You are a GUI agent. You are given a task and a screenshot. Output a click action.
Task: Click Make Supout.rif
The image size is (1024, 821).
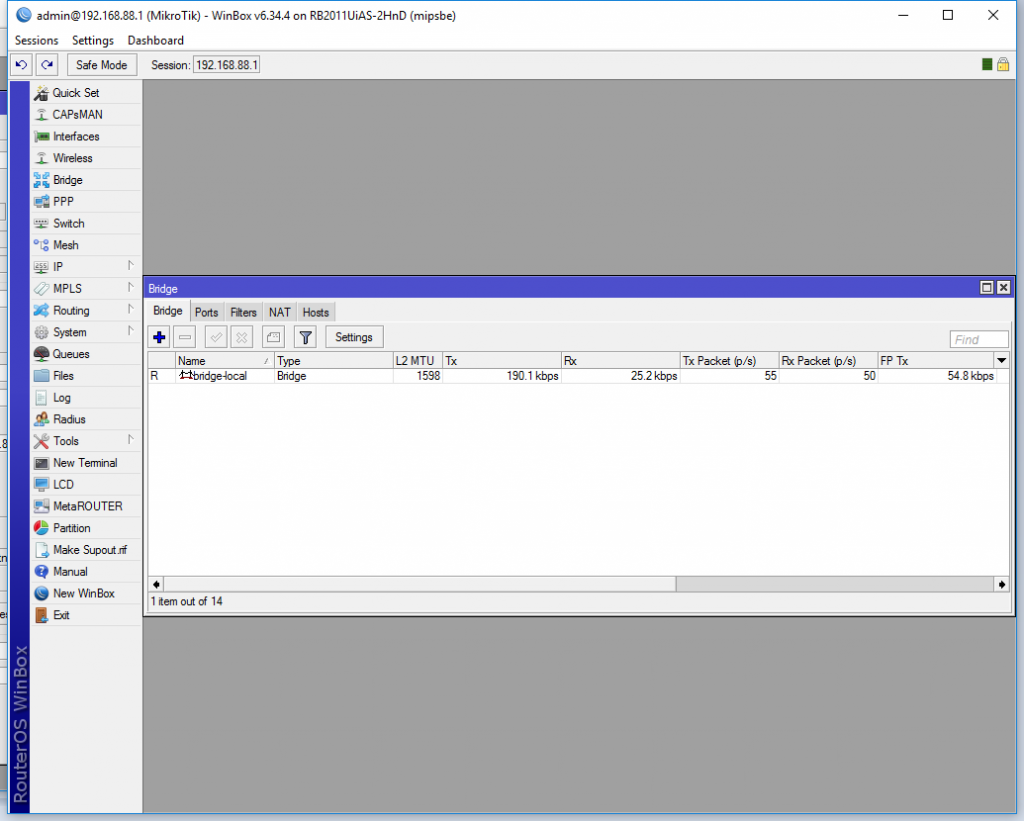pyautogui.click(x=86, y=550)
